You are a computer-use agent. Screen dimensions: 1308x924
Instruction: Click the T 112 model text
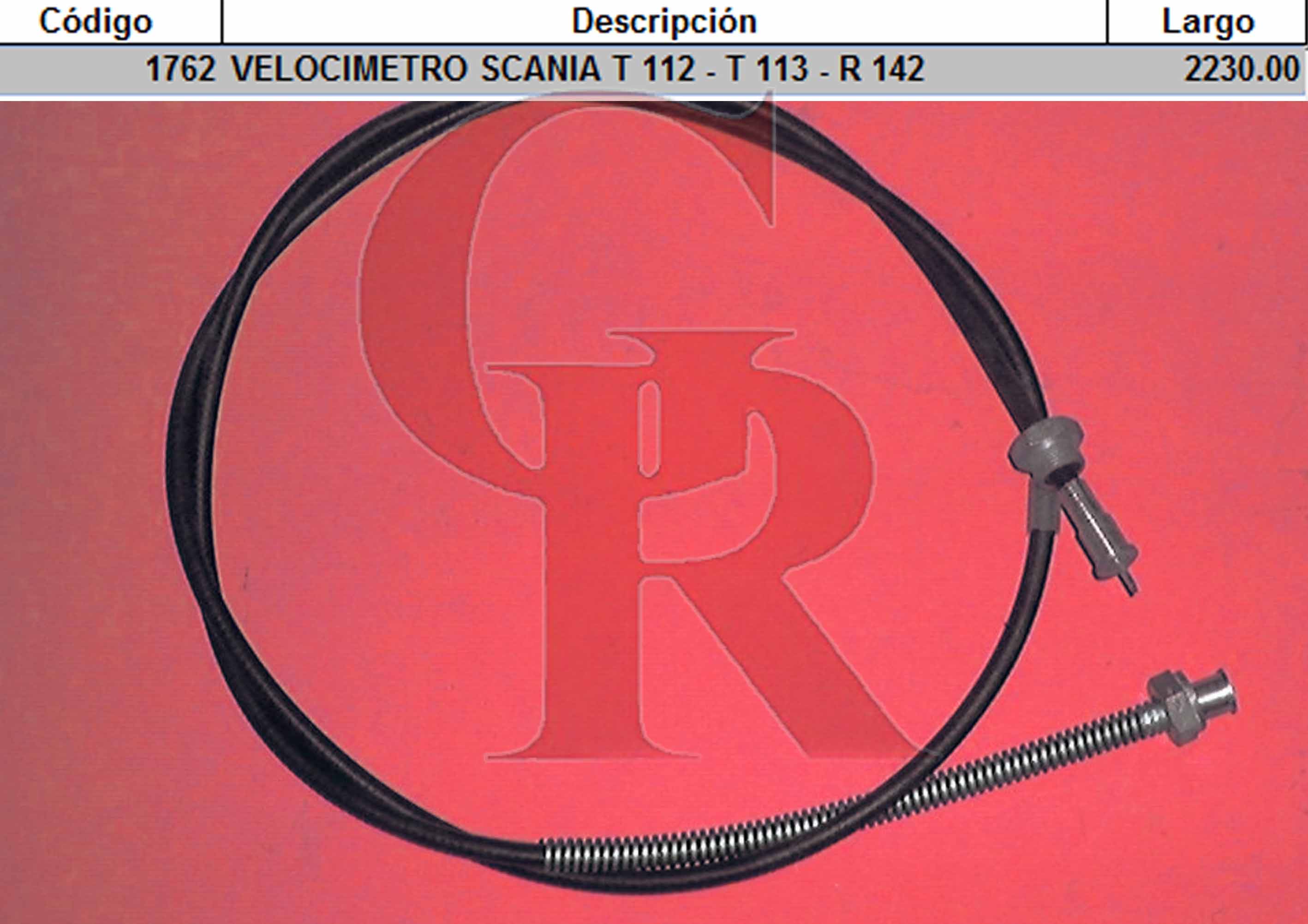[653, 69]
